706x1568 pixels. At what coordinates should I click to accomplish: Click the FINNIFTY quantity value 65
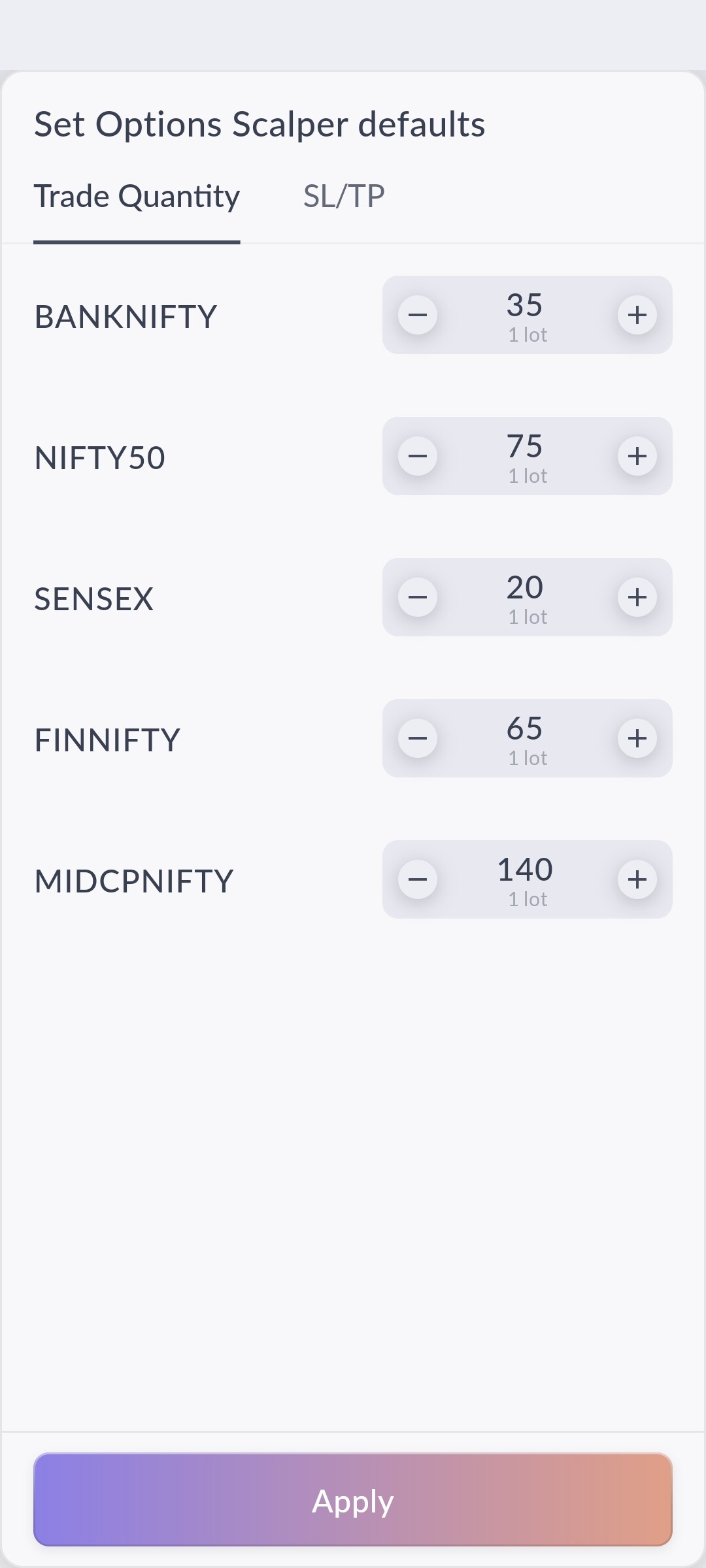tap(525, 729)
